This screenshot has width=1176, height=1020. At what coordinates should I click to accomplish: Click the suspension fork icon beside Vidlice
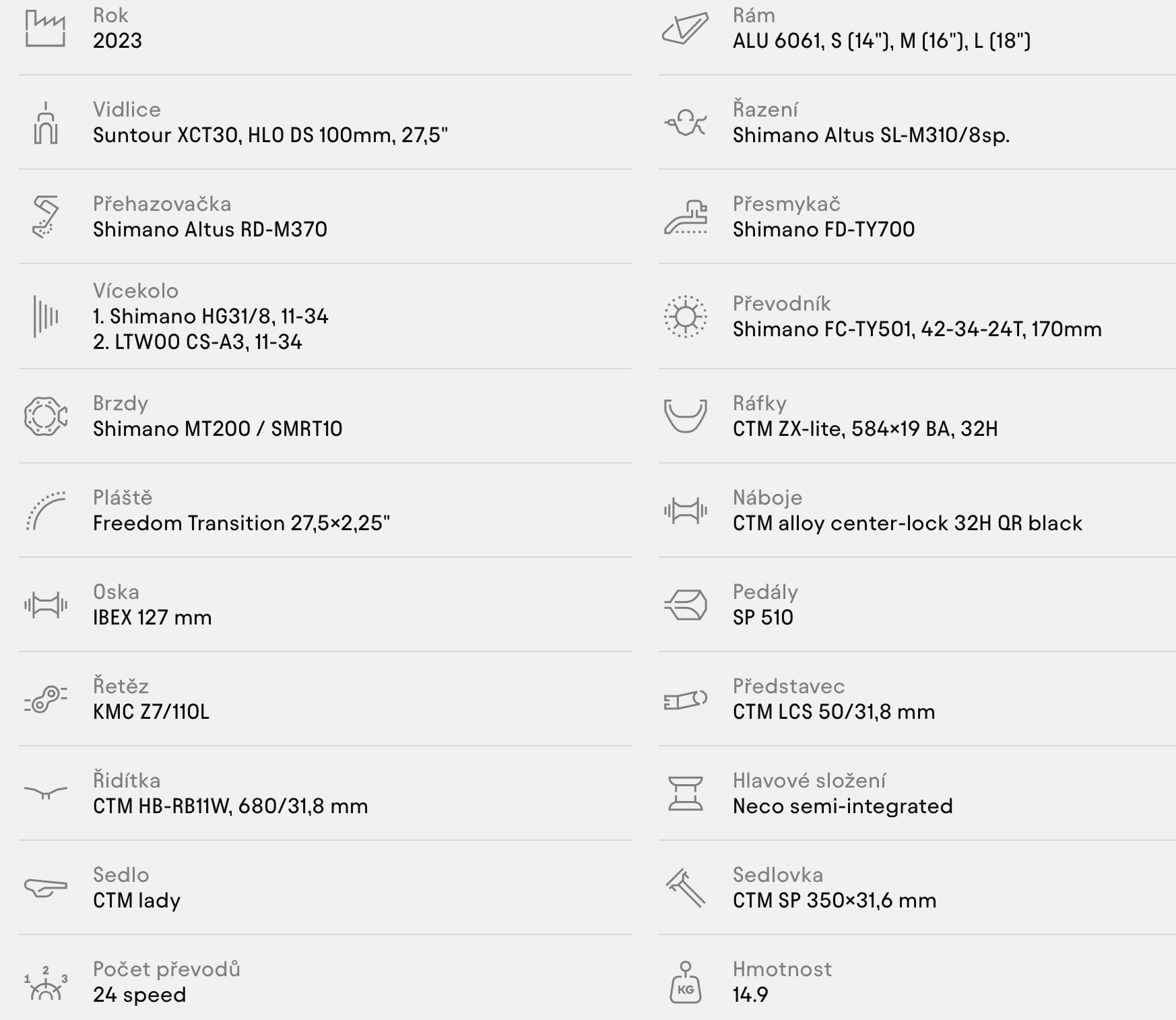(x=45, y=123)
